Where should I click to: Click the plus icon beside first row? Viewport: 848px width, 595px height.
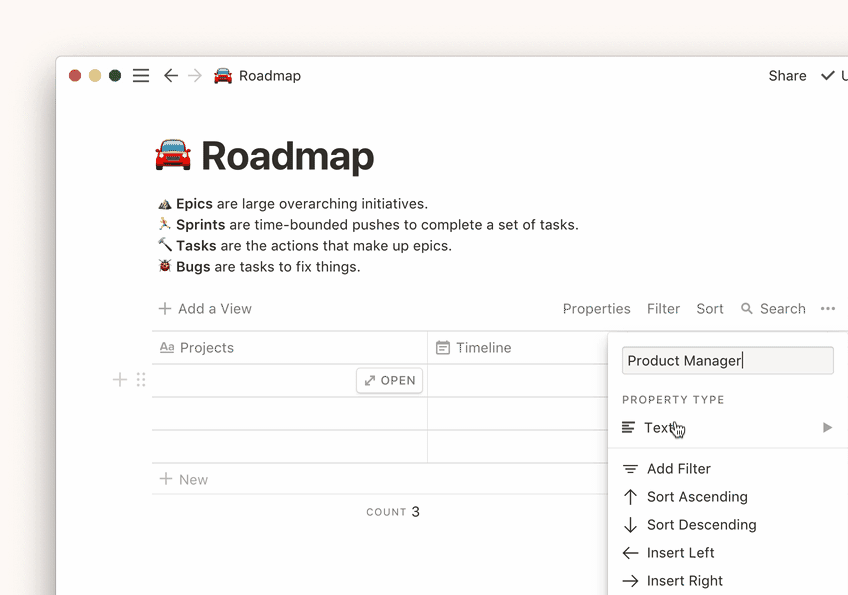point(120,380)
